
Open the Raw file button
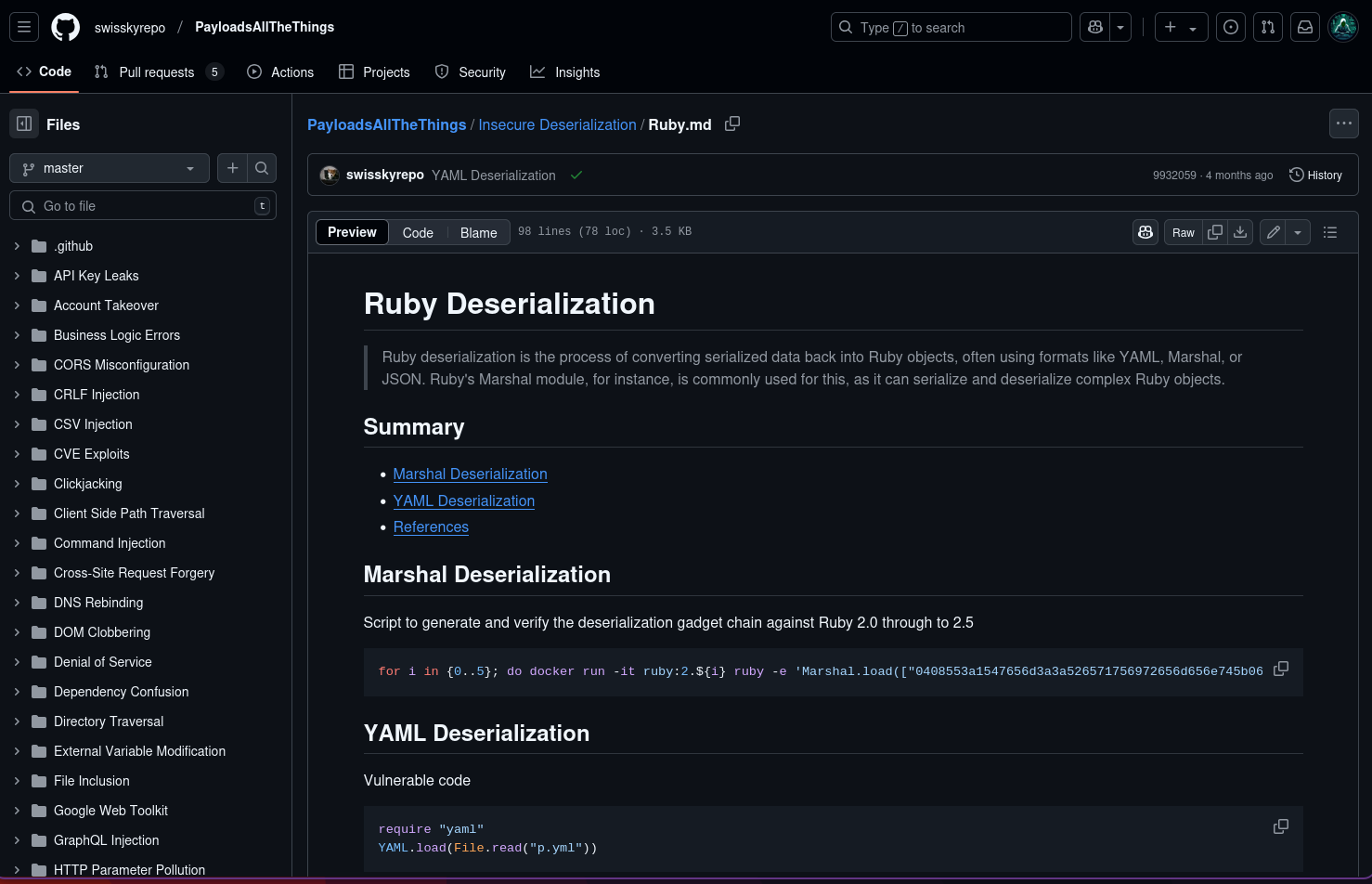point(1184,232)
